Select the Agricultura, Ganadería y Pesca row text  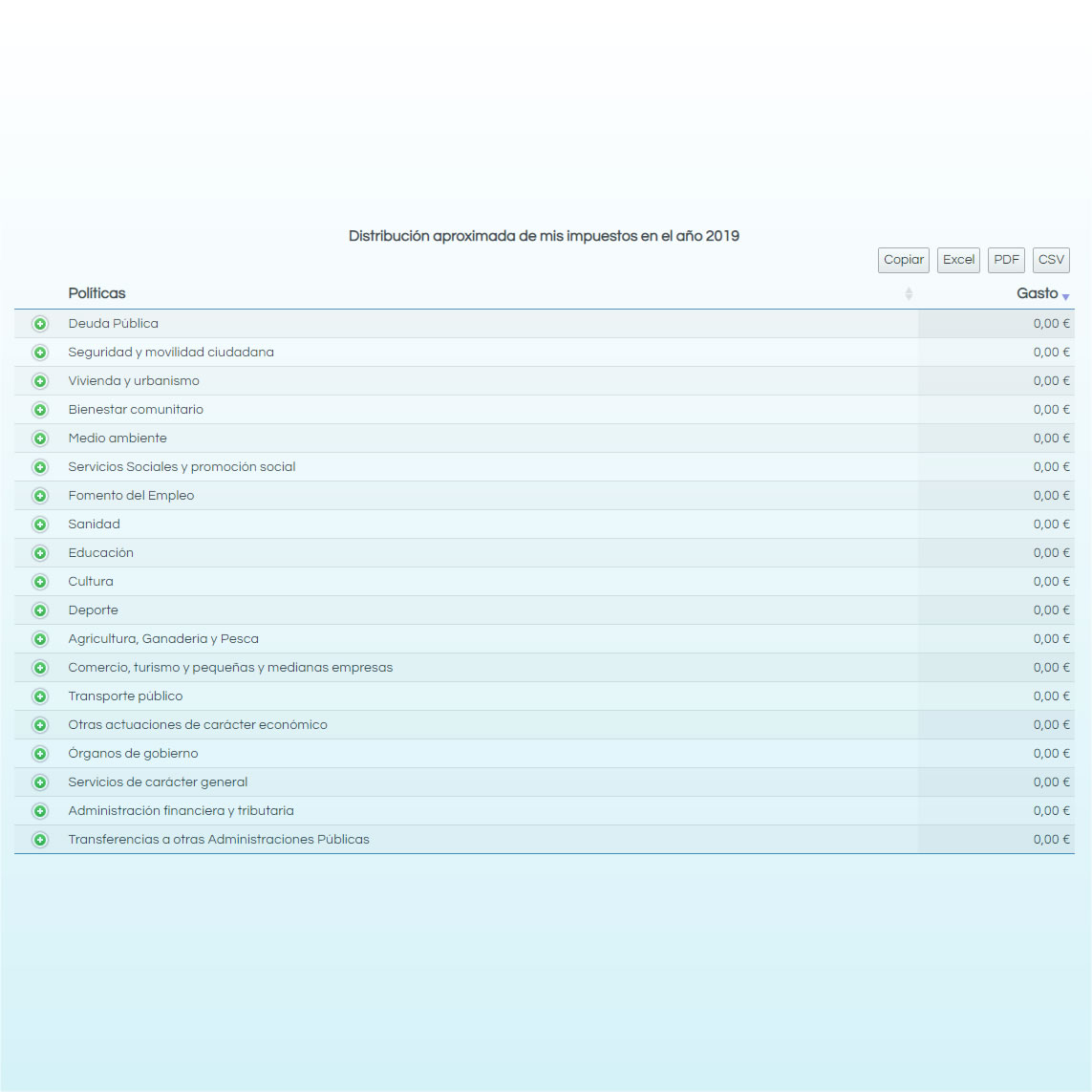tap(163, 639)
